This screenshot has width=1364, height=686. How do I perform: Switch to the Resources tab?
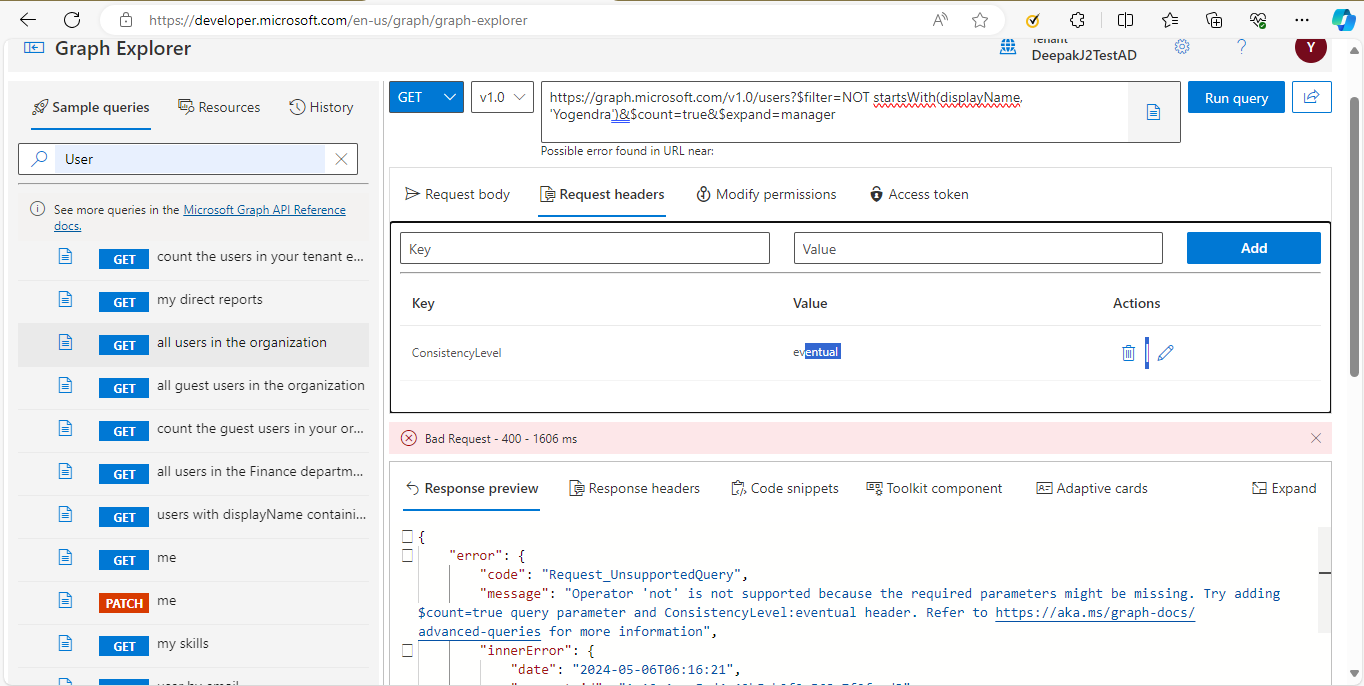[x=219, y=107]
